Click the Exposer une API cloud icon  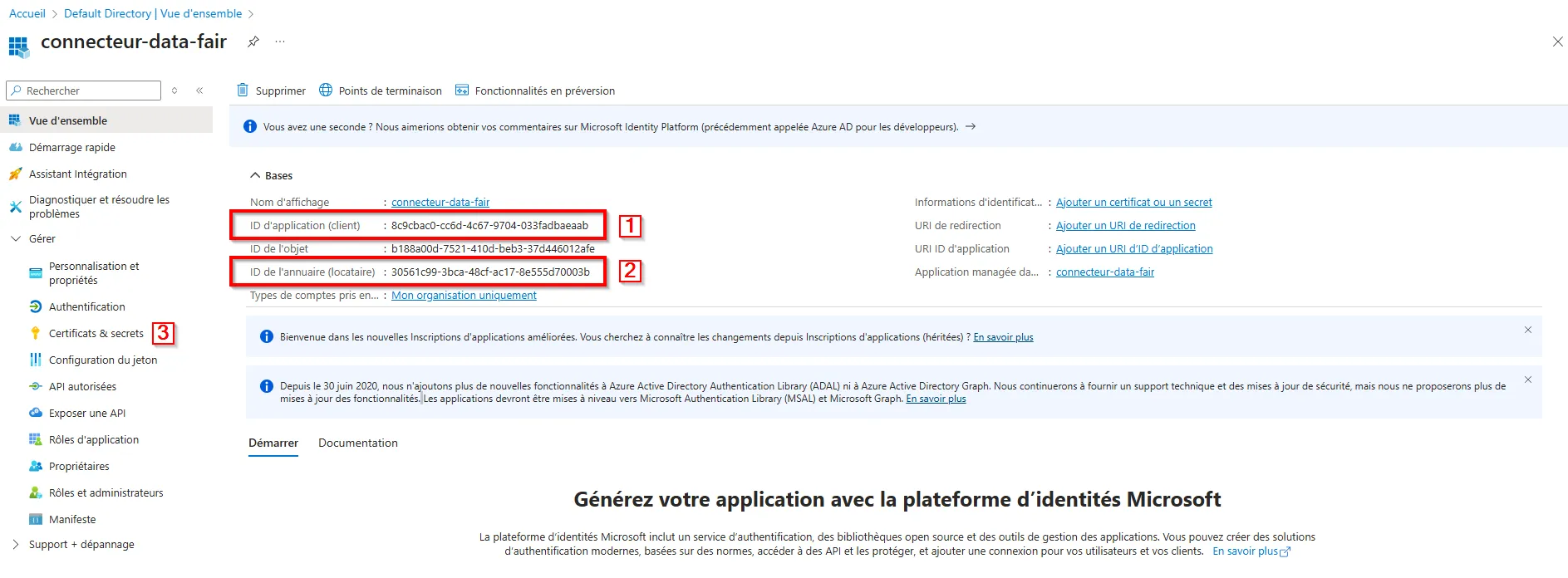[35, 413]
